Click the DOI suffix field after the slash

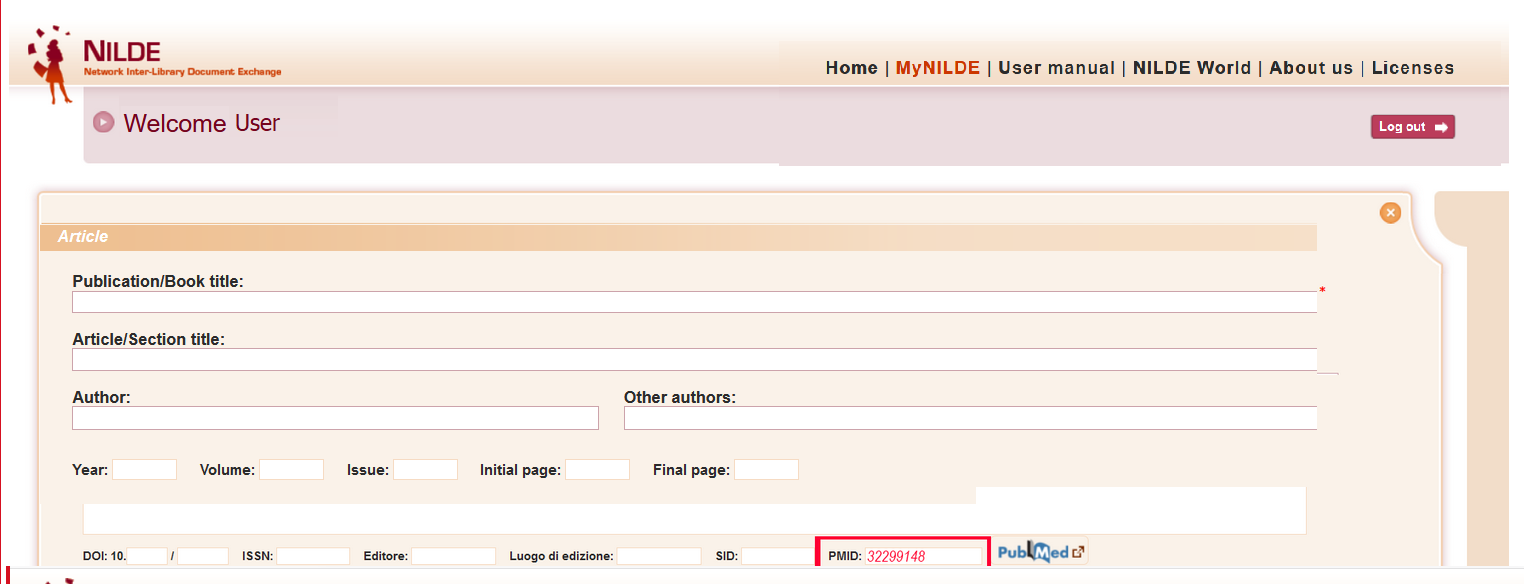coord(203,556)
